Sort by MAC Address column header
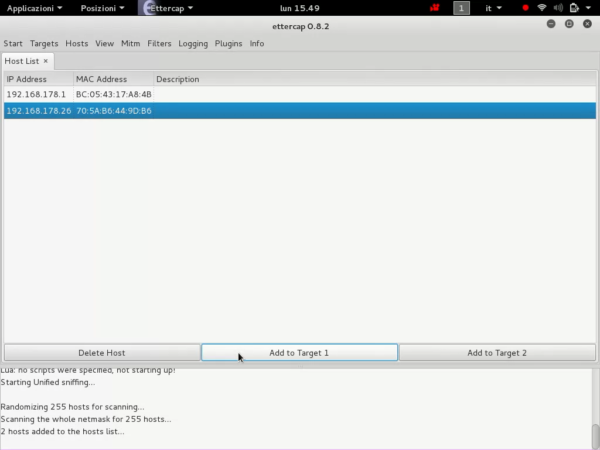600x450 pixels. [x=113, y=79]
